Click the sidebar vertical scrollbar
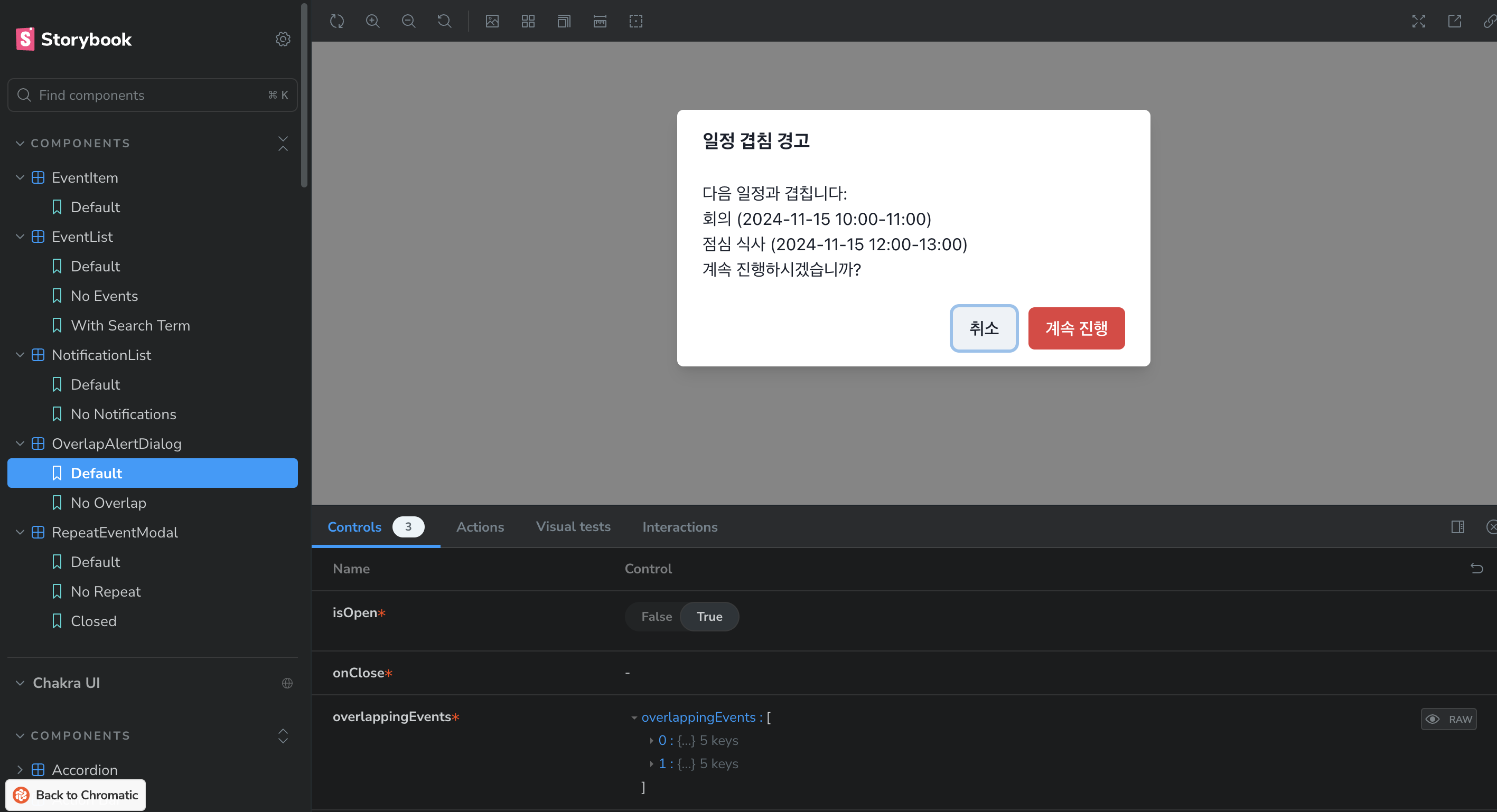Viewport: 1497px width, 812px height. pos(304,96)
